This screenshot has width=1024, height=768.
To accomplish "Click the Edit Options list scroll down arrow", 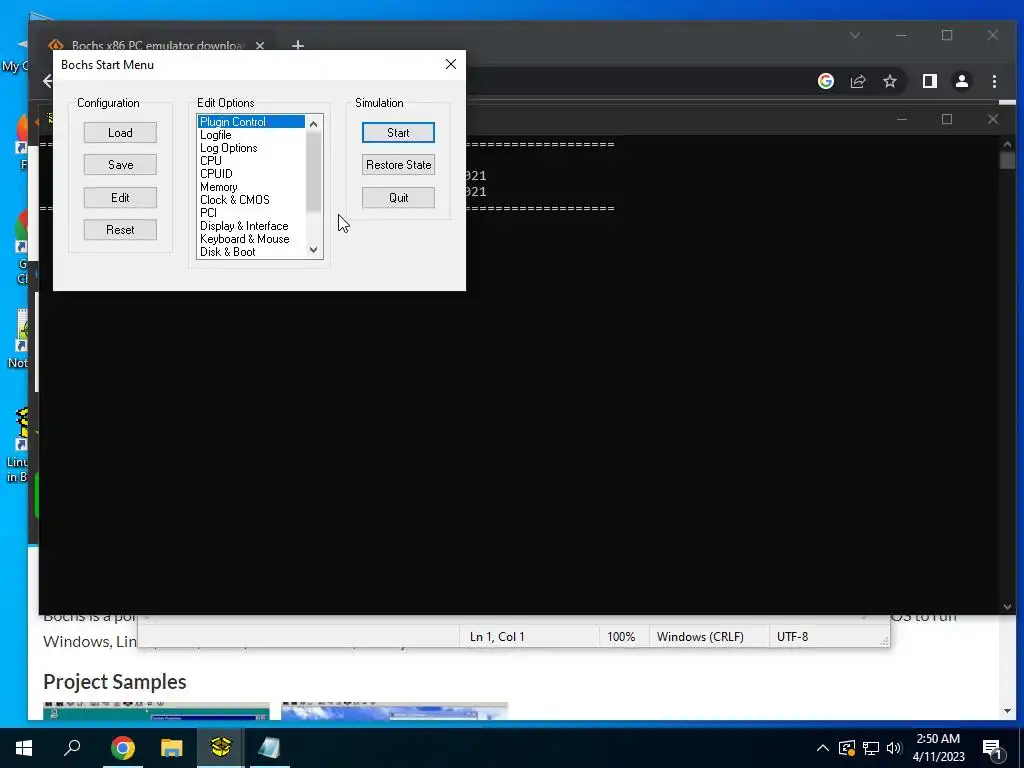I will tap(313, 249).
